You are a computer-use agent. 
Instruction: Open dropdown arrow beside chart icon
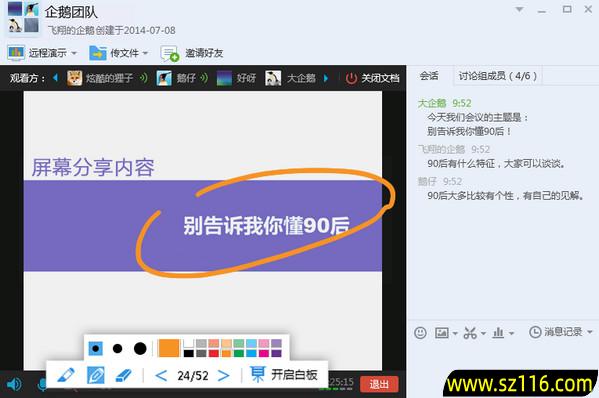coord(512,333)
